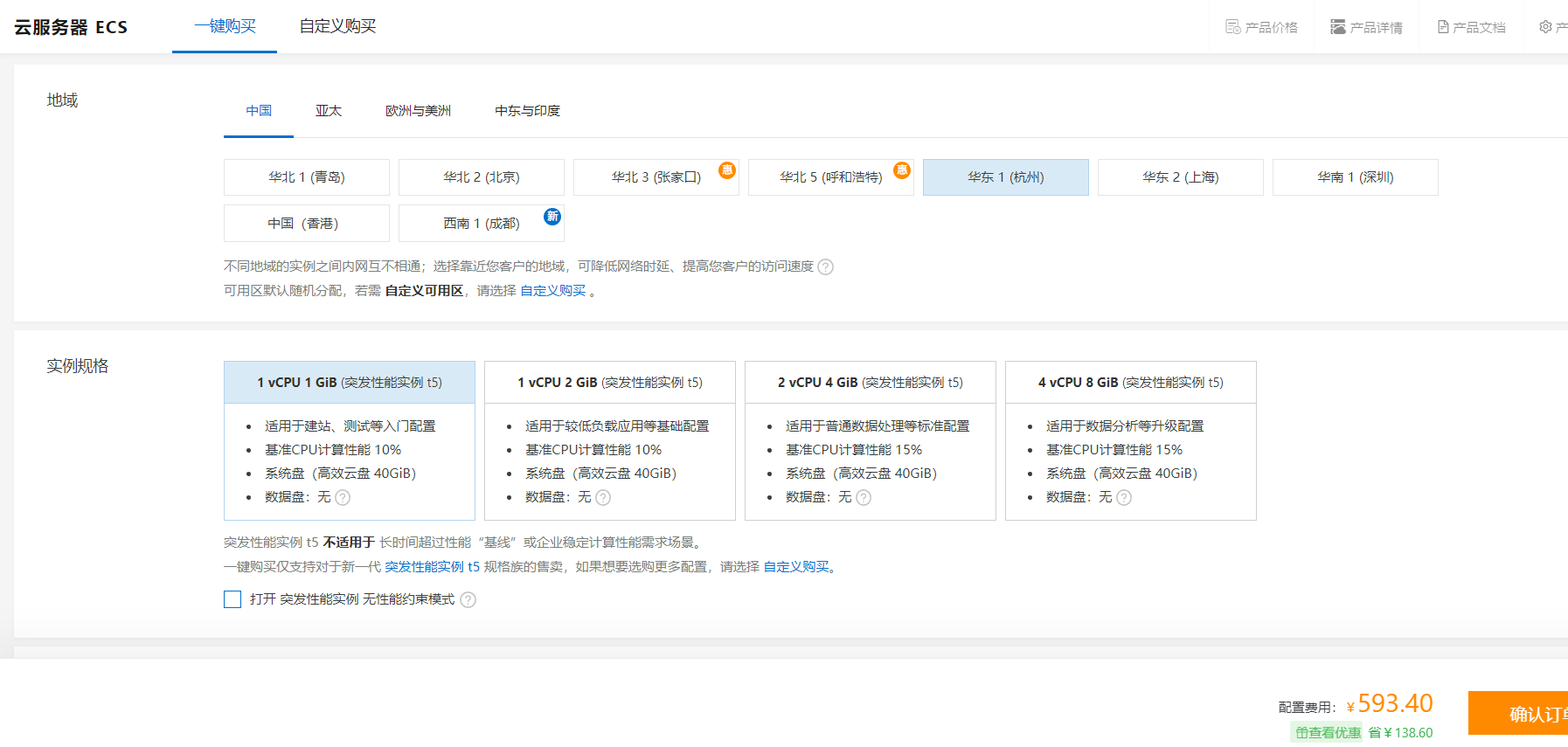Select the 1 vCPU 1 GiB instance spec
The image size is (1568, 747).
(x=350, y=440)
